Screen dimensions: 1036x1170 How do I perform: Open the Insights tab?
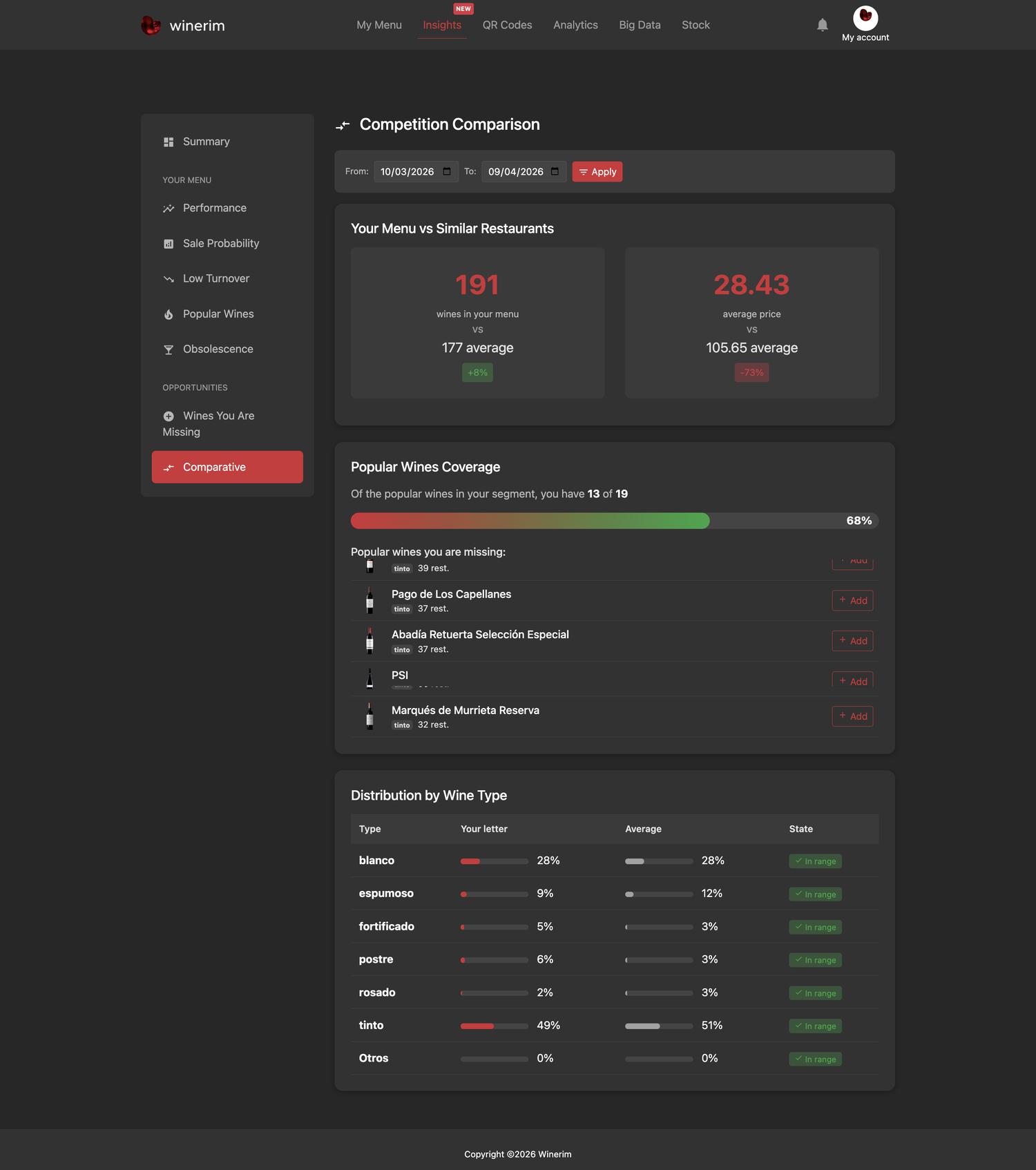point(442,25)
